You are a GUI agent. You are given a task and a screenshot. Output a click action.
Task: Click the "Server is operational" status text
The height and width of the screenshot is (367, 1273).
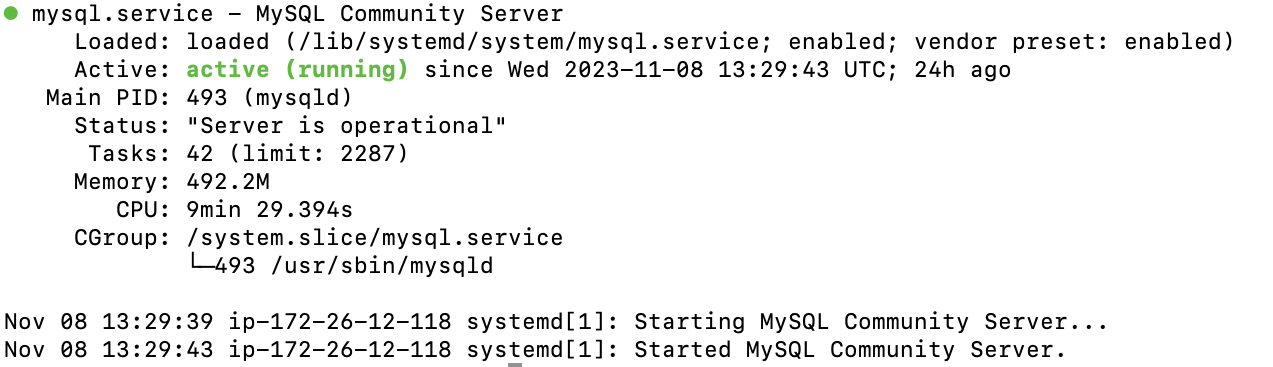pos(347,126)
